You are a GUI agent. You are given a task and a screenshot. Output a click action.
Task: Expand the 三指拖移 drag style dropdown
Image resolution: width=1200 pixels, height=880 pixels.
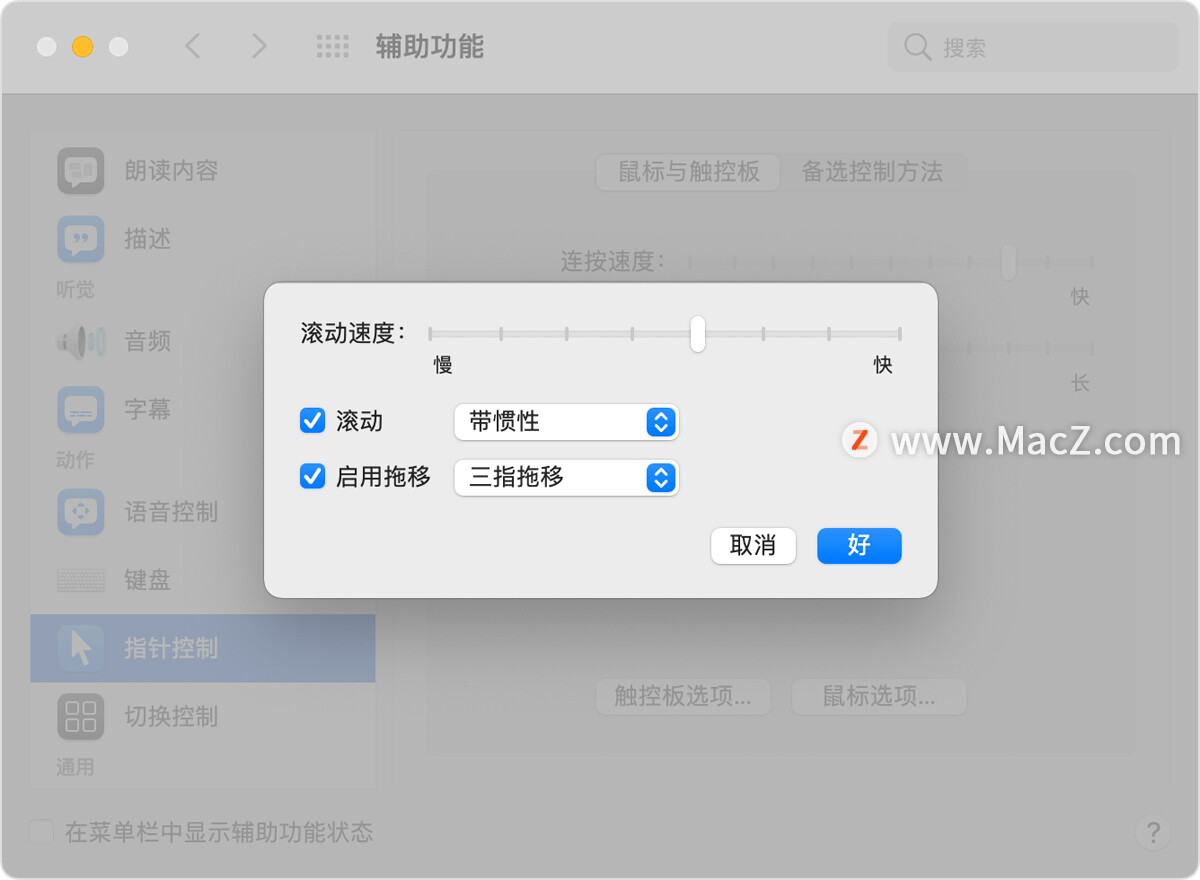click(x=566, y=478)
